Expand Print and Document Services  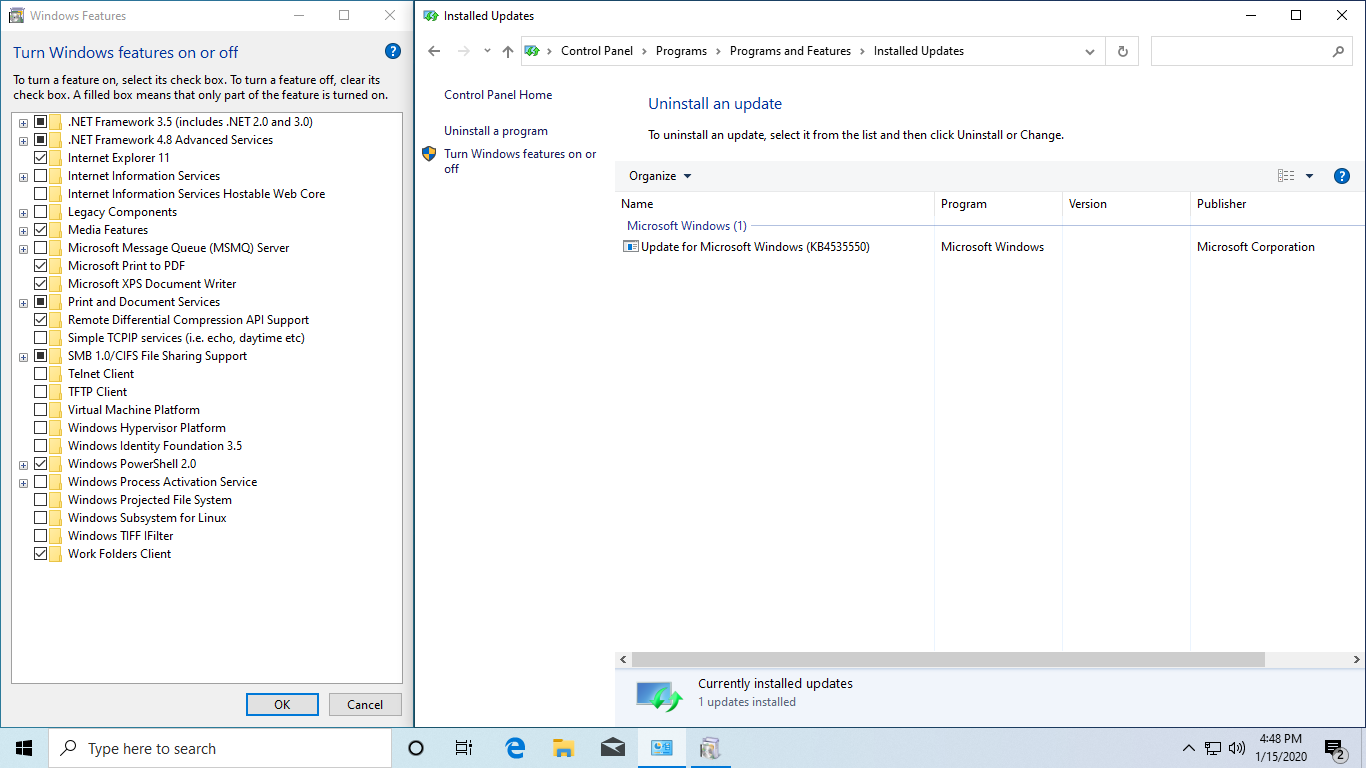click(x=23, y=302)
